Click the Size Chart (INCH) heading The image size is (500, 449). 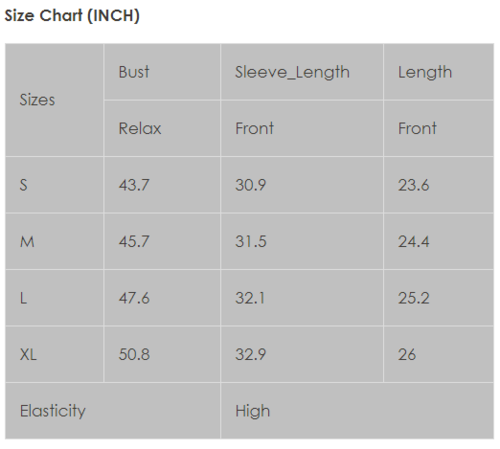pyautogui.click(x=72, y=16)
